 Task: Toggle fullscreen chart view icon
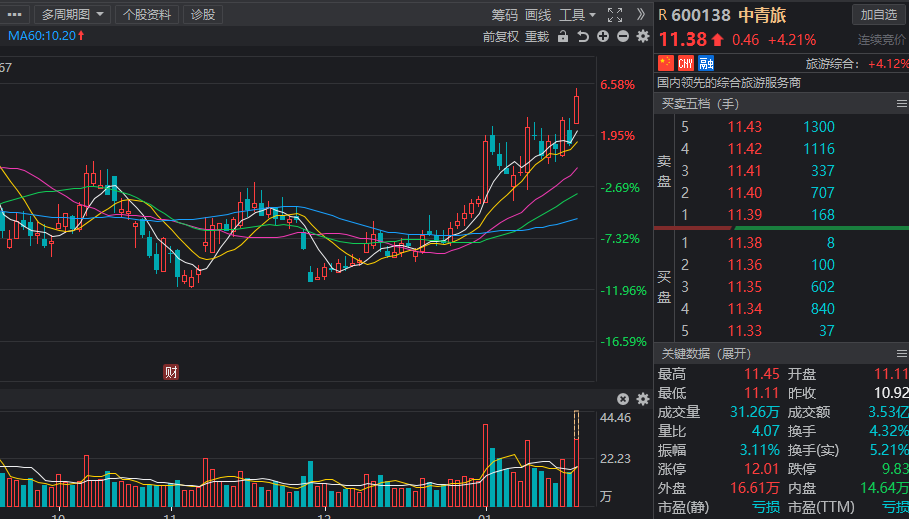point(615,15)
